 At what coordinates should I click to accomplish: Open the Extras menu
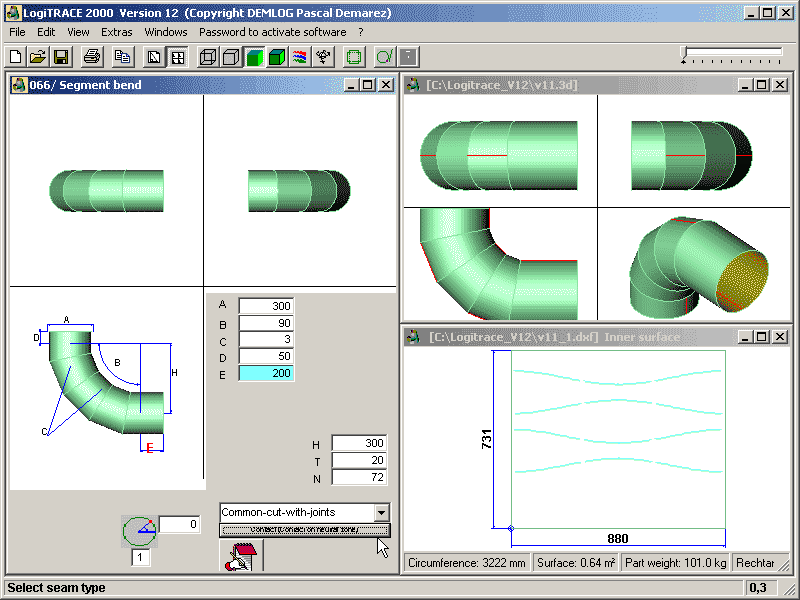(116, 32)
